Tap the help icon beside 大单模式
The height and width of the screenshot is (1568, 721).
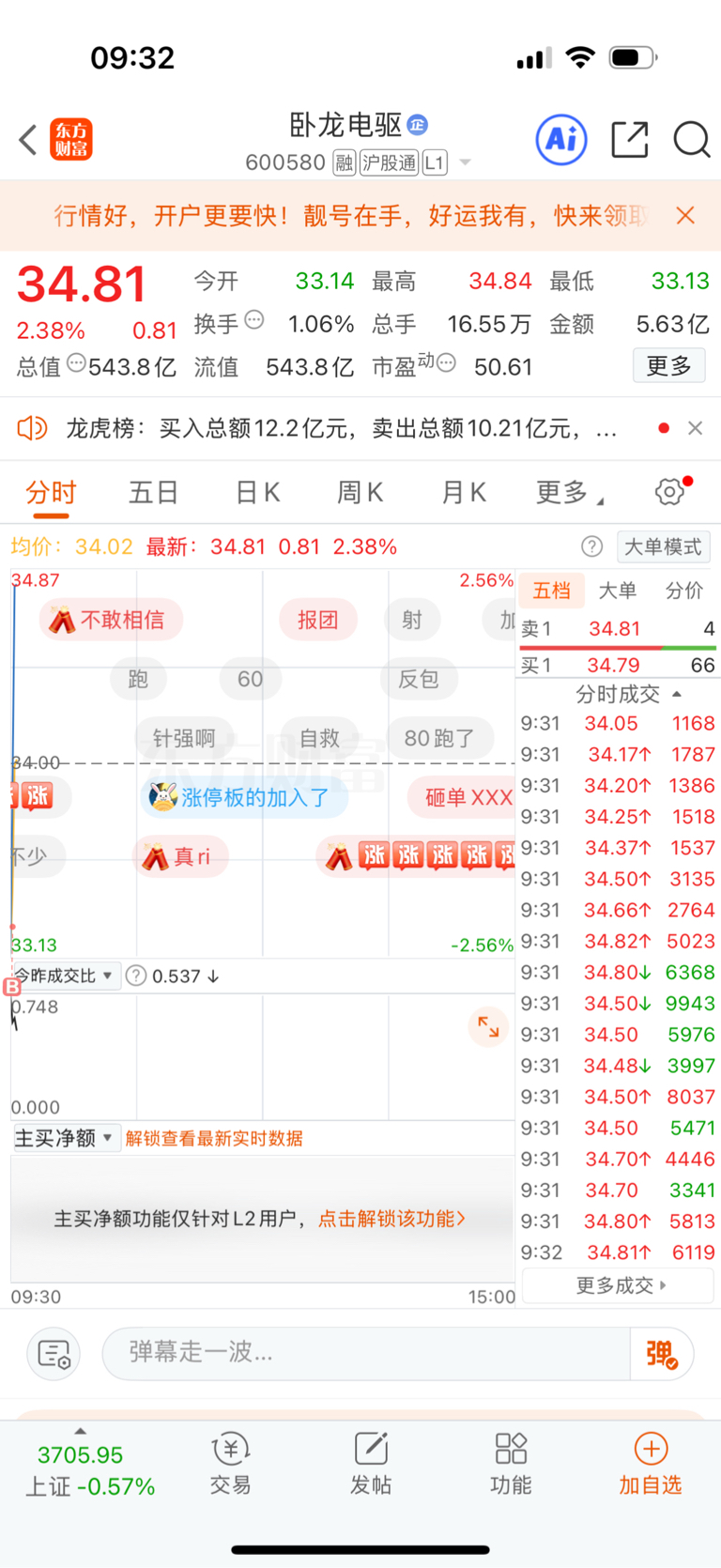click(x=591, y=546)
